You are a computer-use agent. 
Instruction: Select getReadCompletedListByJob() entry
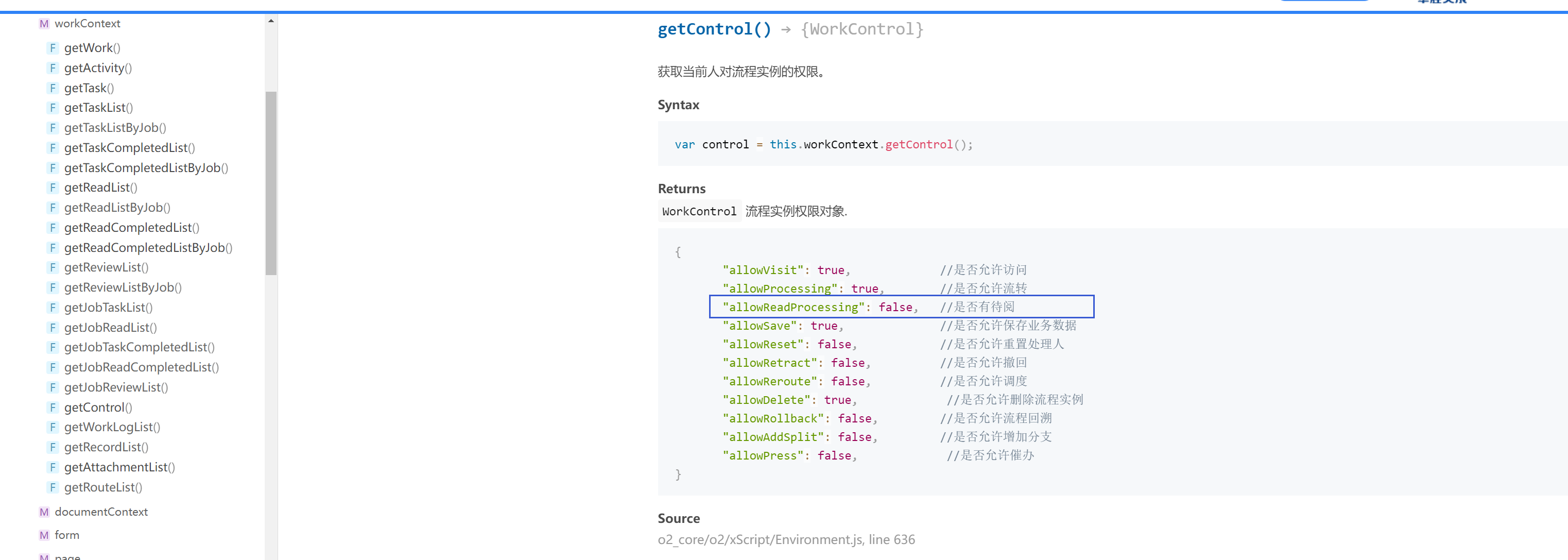pos(148,248)
